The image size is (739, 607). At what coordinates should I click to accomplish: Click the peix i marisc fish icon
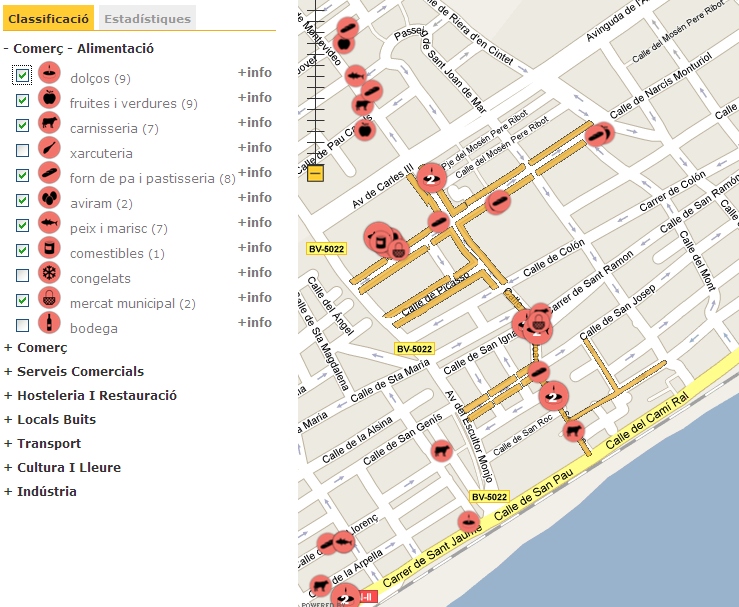point(49,223)
